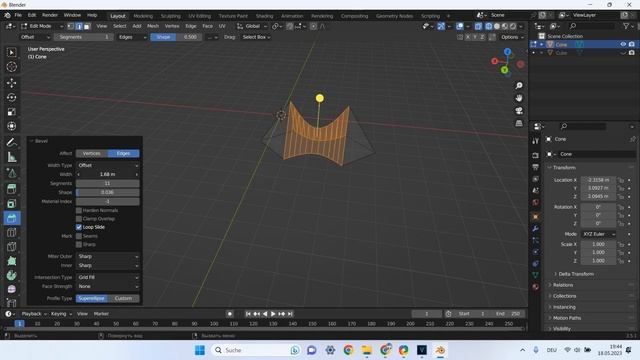
Task: Select the Poly Build tool
Action: click(11, 261)
